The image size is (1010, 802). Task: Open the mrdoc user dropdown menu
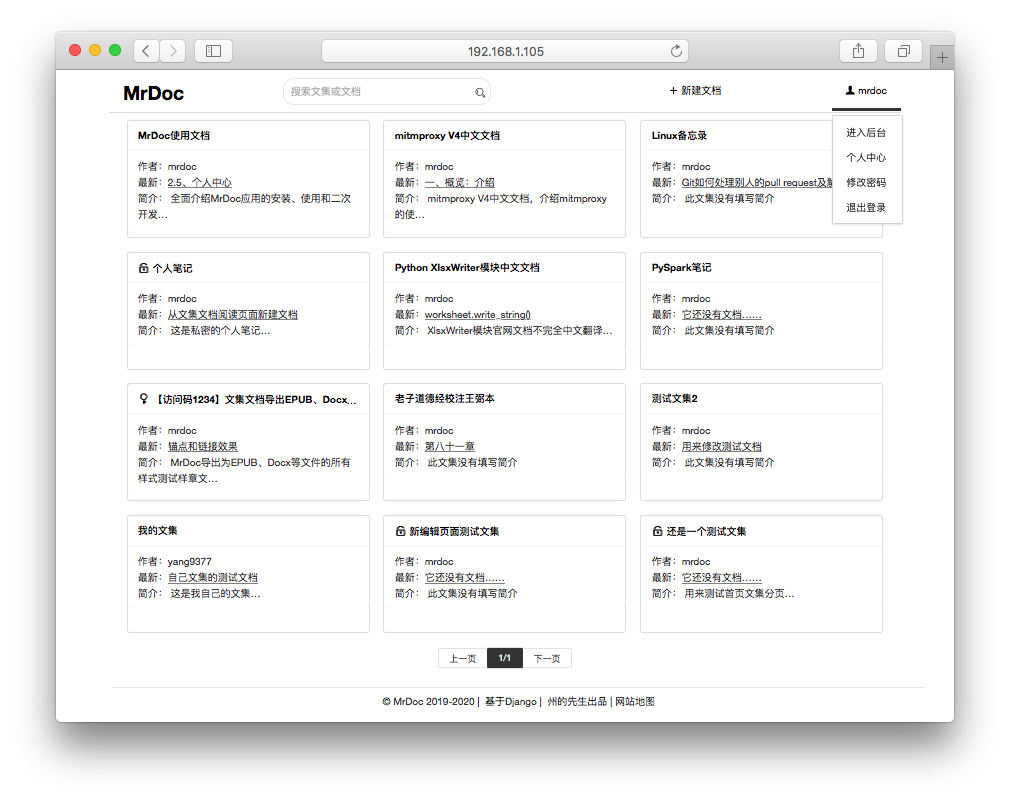[866, 91]
